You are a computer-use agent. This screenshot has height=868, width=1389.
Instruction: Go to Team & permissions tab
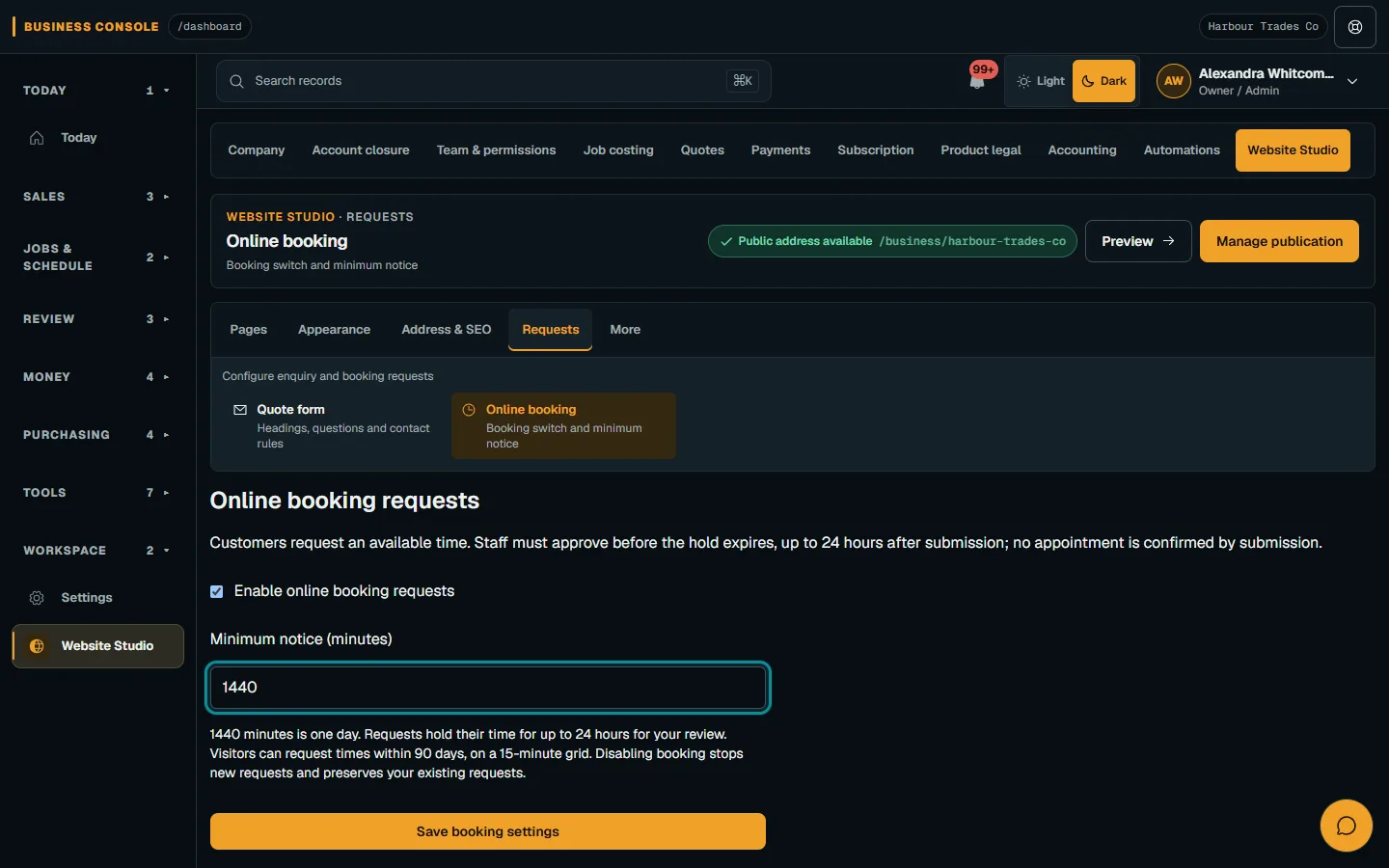click(x=496, y=150)
